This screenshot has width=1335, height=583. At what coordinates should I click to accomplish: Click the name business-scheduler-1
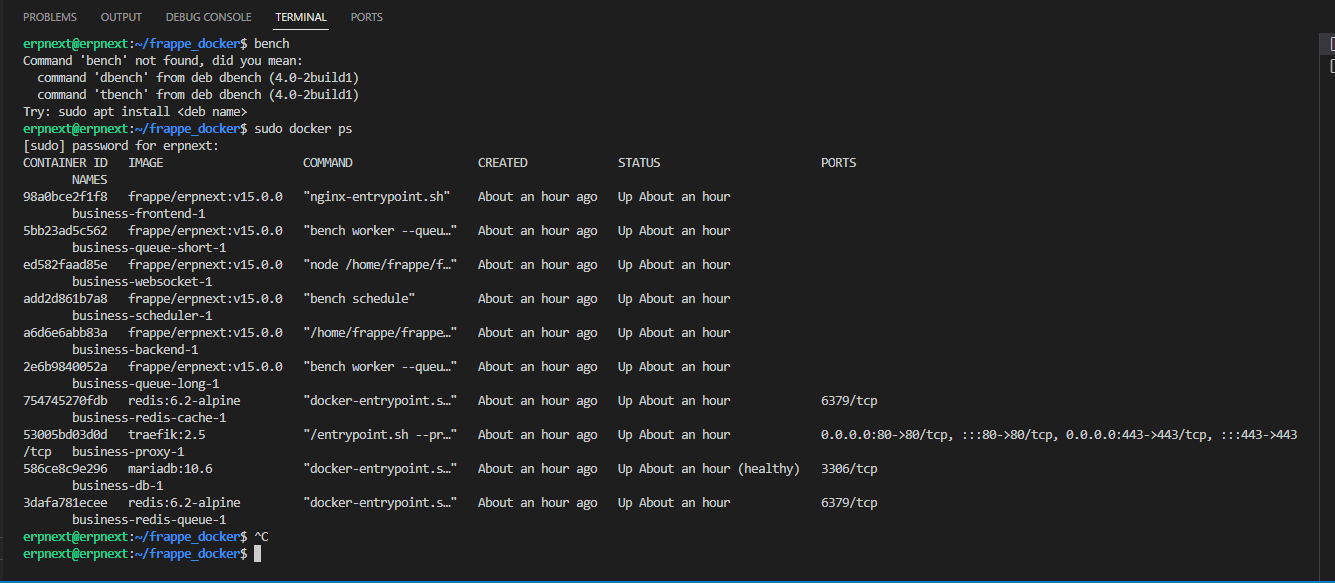(142, 316)
